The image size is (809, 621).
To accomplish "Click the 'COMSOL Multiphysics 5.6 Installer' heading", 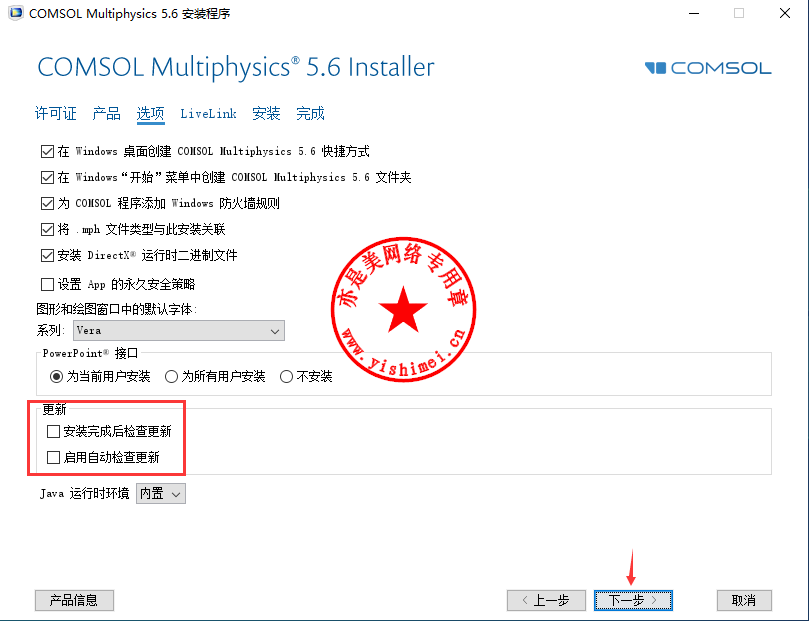I will [236, 68].
